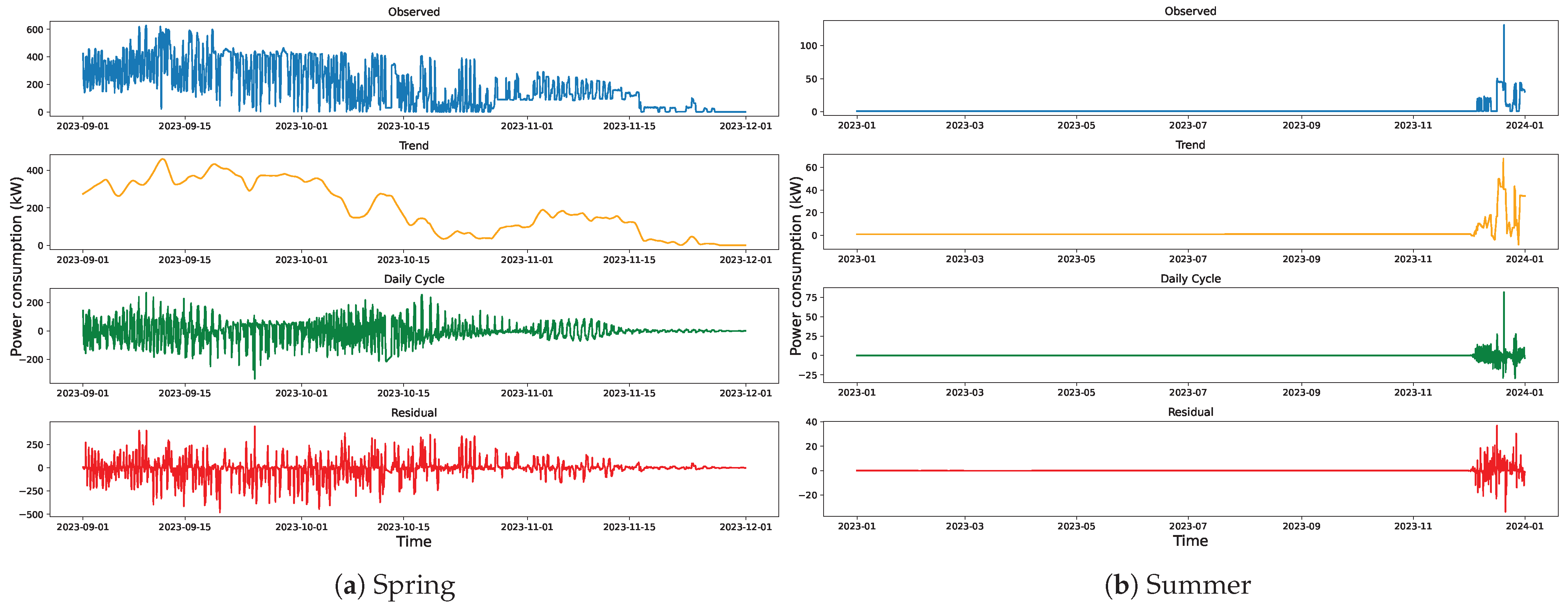The width and height of the screenshot is (1568, 606).
Task: Click the '(a) Spring' caption
Action: point(395,585)
